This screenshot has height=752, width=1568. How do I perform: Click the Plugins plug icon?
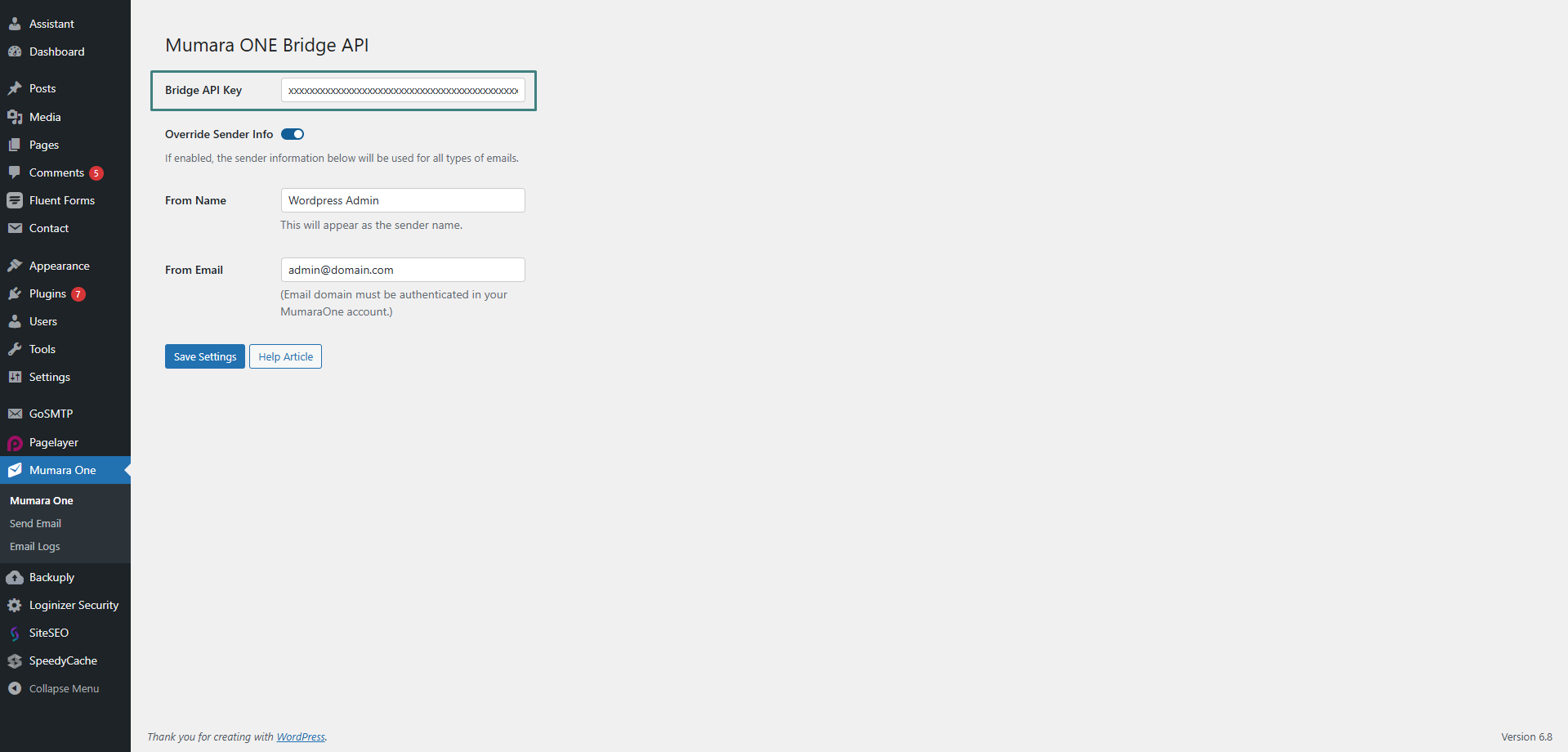[15, 293]
